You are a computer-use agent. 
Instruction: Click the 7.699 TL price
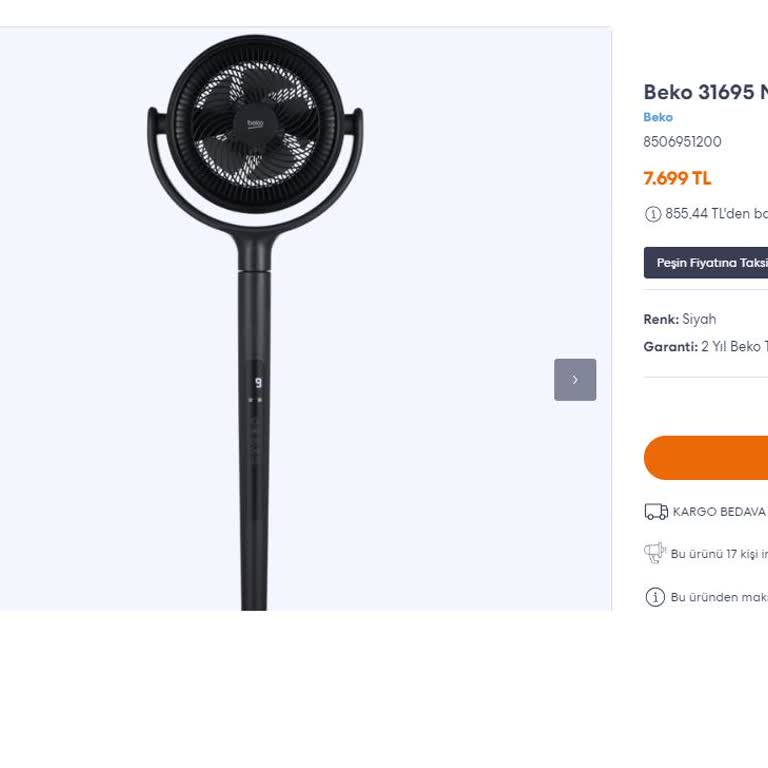pos(677,178)
